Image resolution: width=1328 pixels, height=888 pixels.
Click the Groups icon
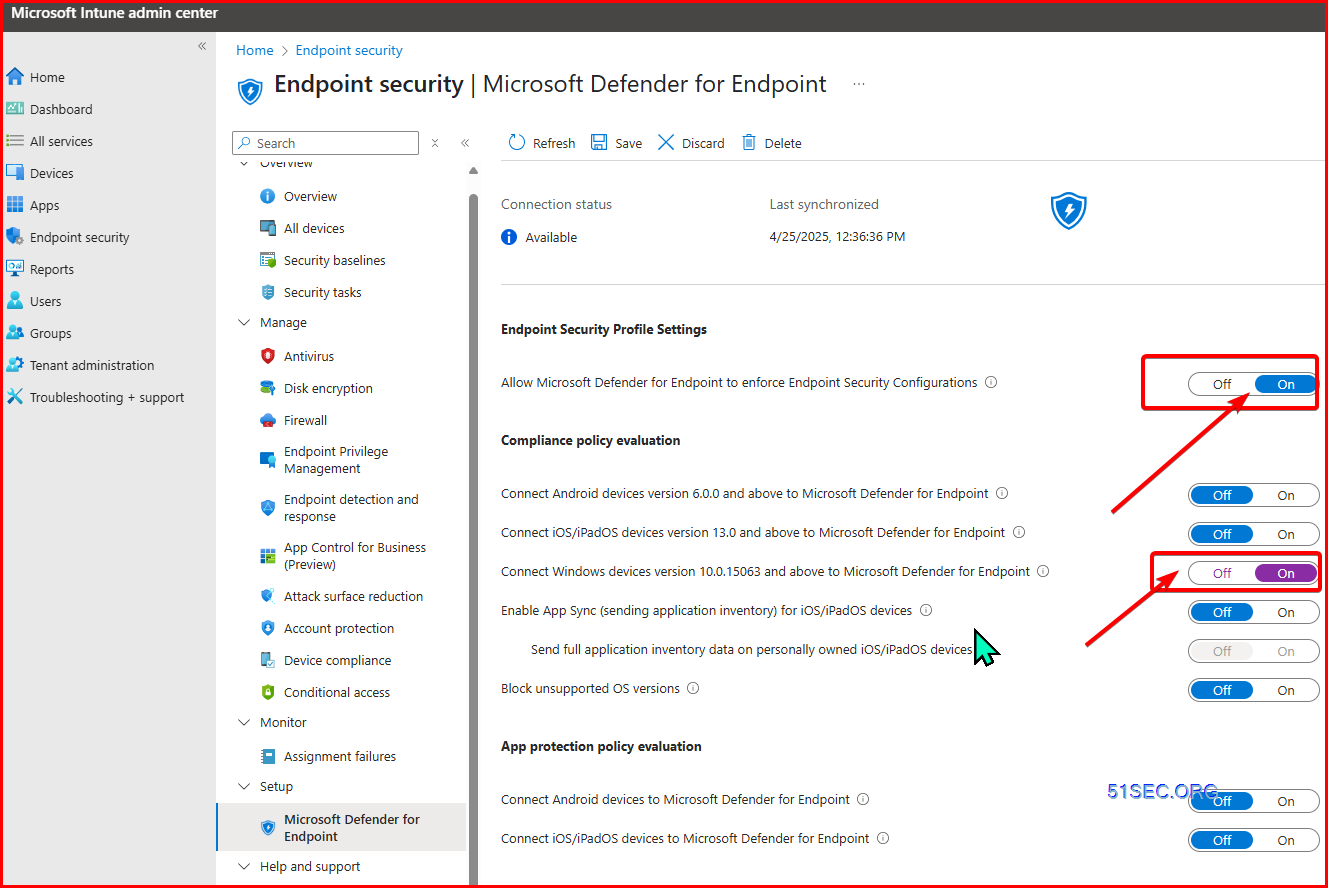15,333
